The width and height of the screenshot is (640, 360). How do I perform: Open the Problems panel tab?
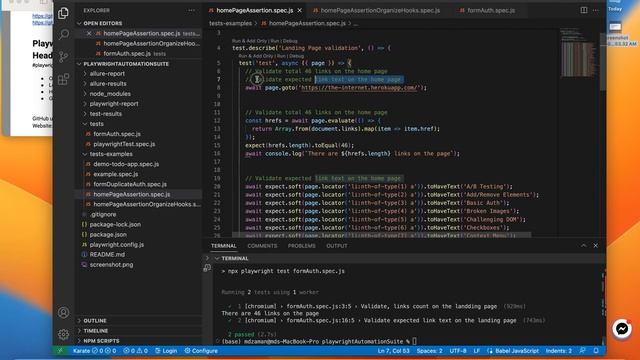coord(302,246)
